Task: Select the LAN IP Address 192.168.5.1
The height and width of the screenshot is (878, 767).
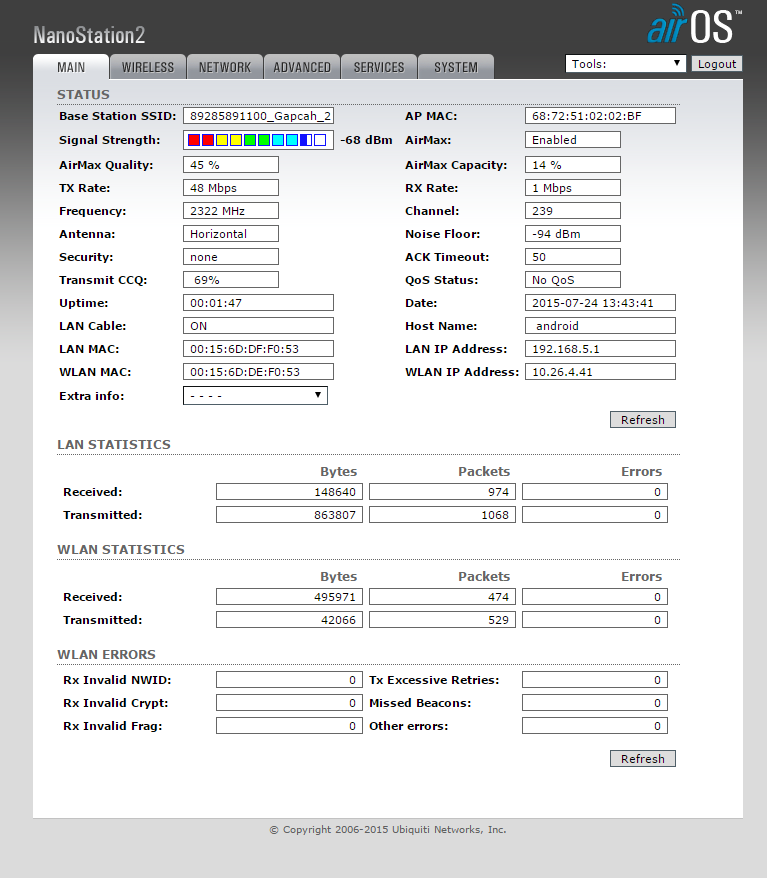Action: [600, 348]
